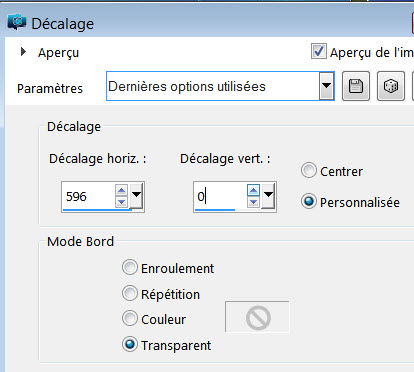Click the blue slider bar under Décalage horiz. field

pyautogui.click(x=98, y=210)
